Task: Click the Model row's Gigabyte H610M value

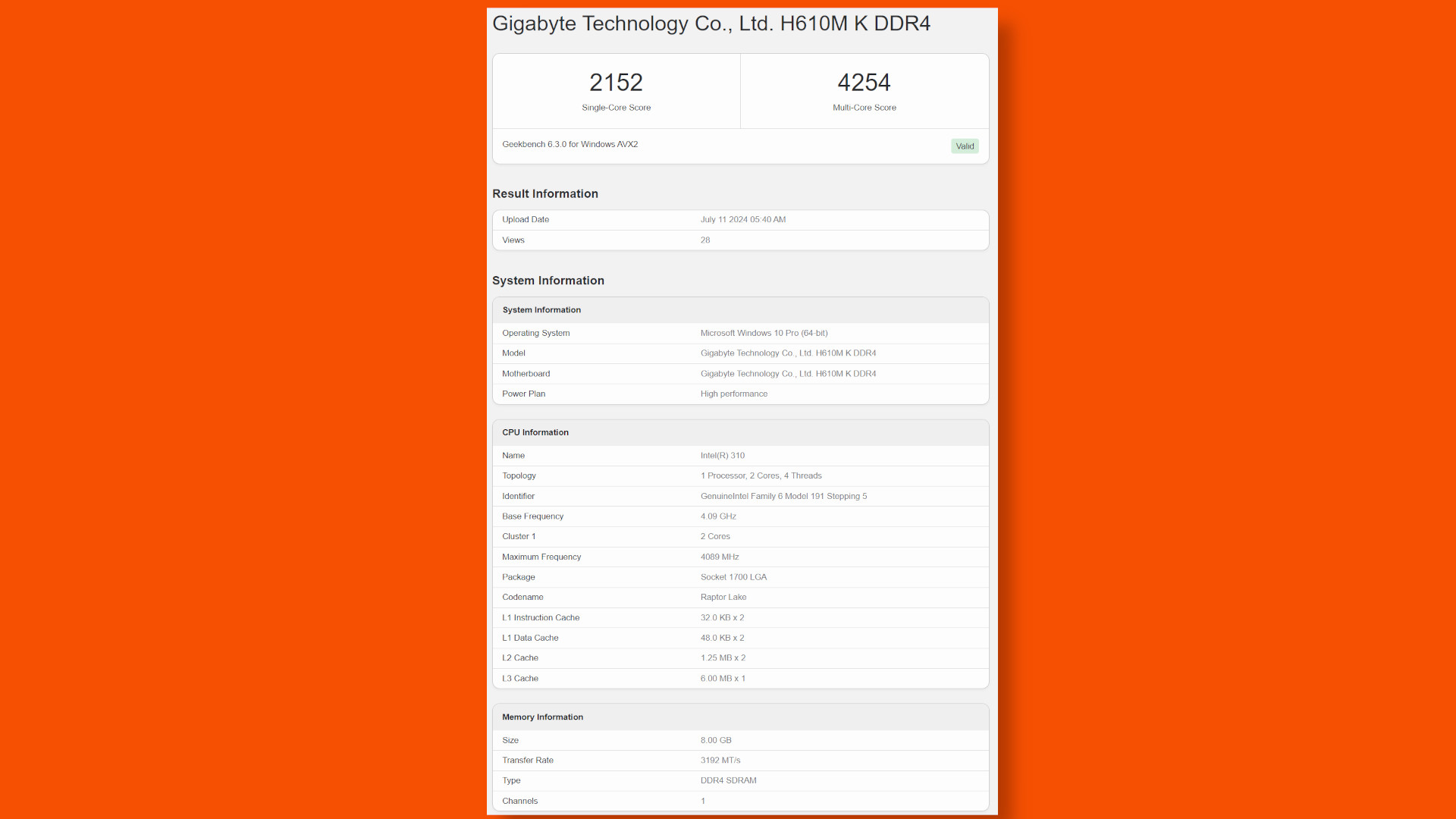Action: click(x=788, y=353)
